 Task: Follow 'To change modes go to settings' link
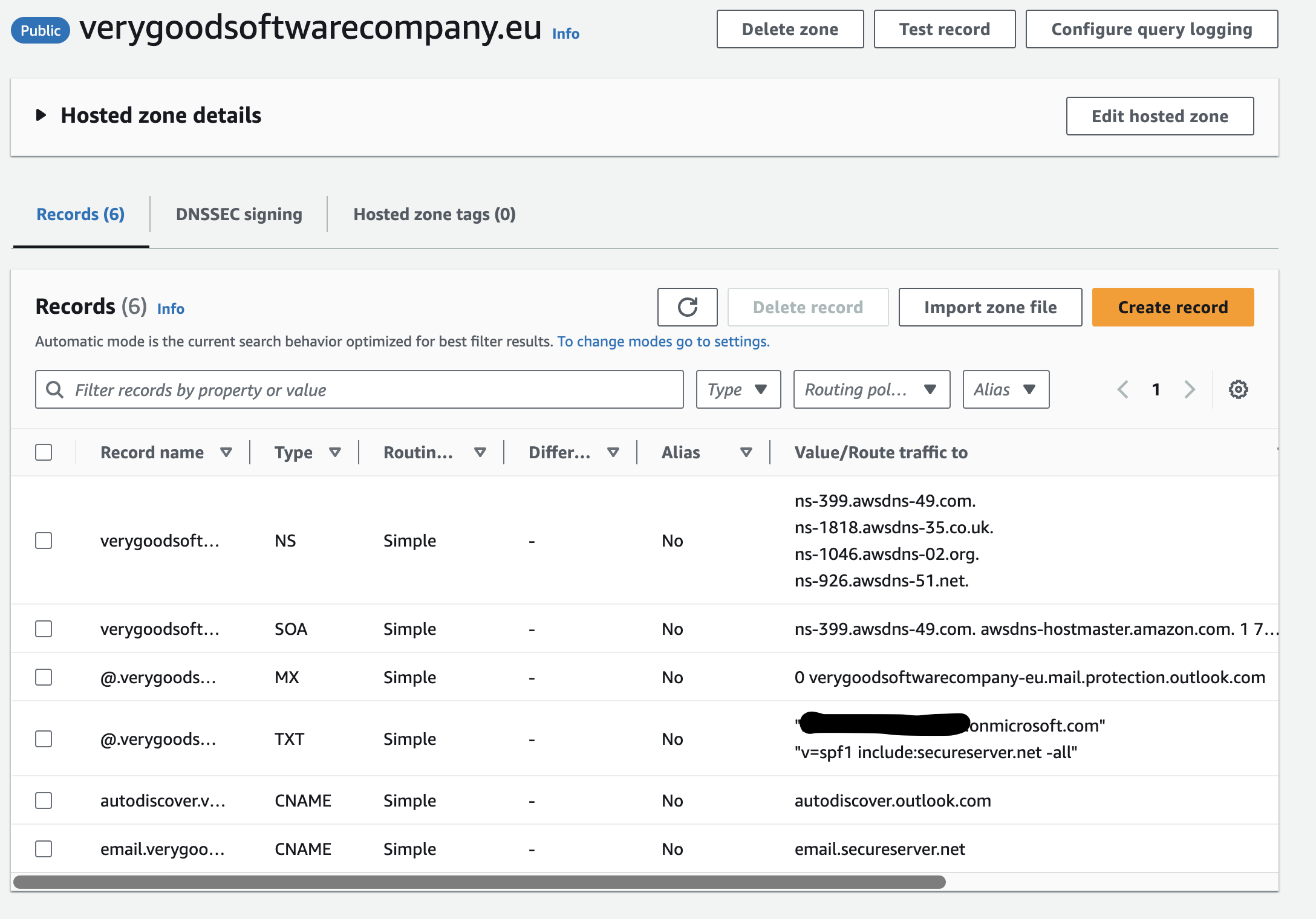pos(663,342)
